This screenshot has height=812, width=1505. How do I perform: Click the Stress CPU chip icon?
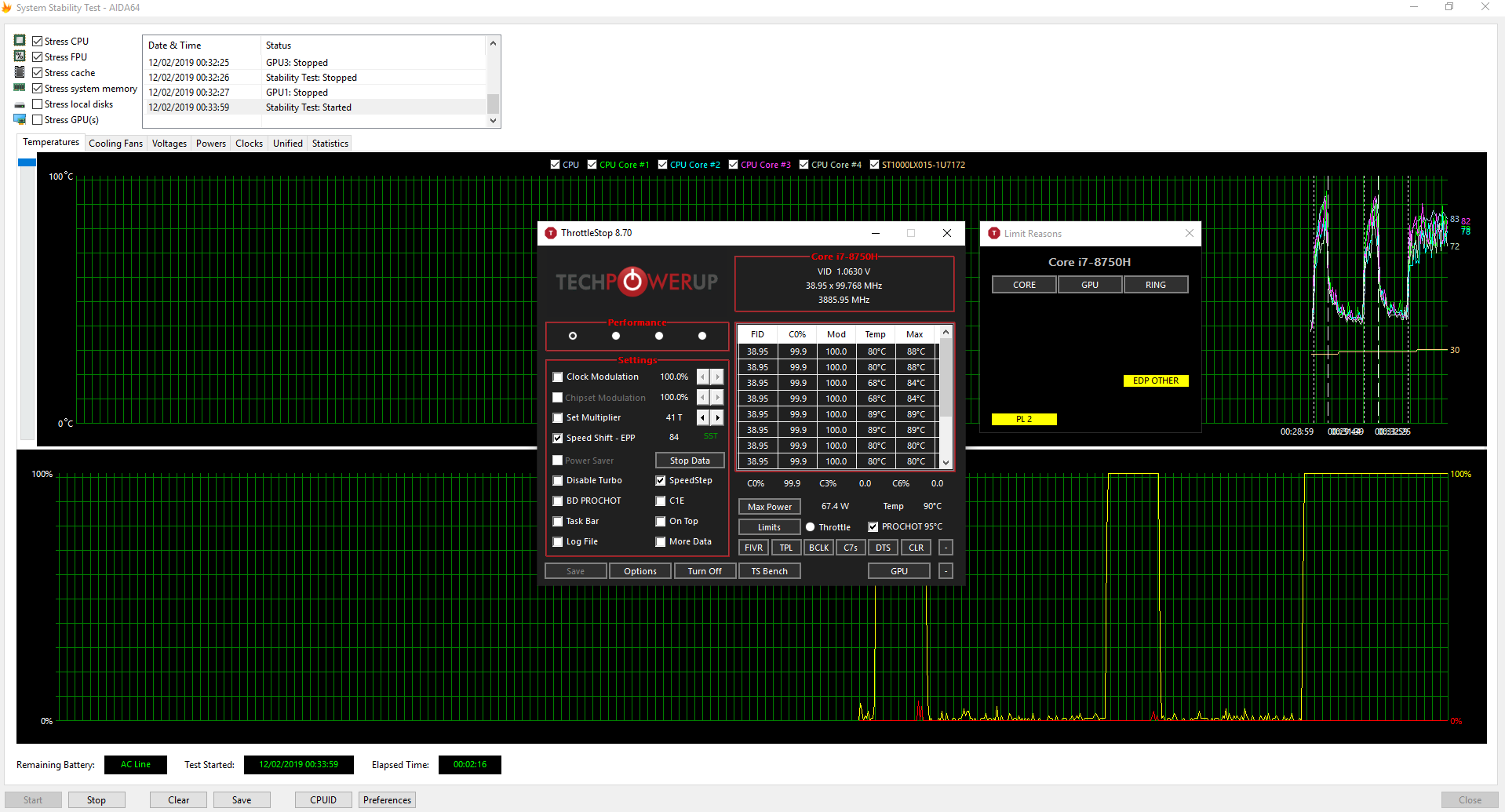tap(20, 40)
